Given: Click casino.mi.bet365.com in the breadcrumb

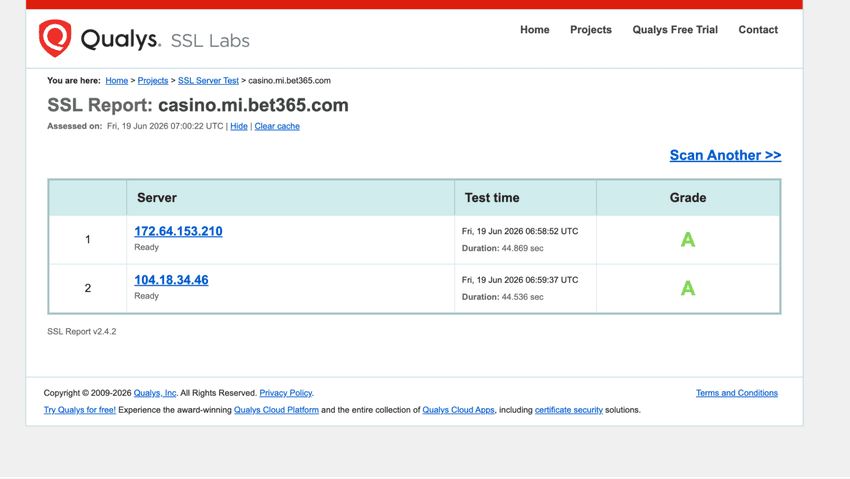Looking at the screenshot, I should [x=289, y=81].
